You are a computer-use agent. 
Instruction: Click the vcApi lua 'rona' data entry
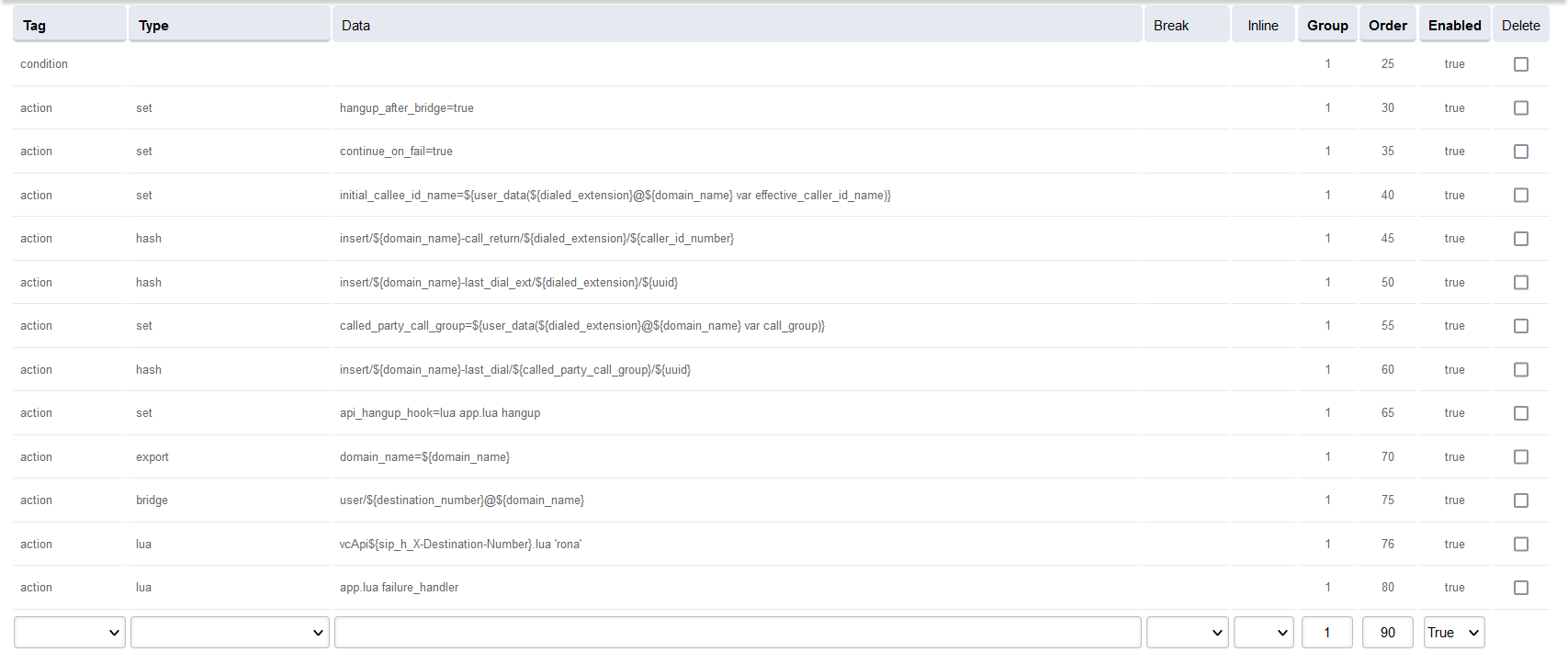(x=460, y=545)
